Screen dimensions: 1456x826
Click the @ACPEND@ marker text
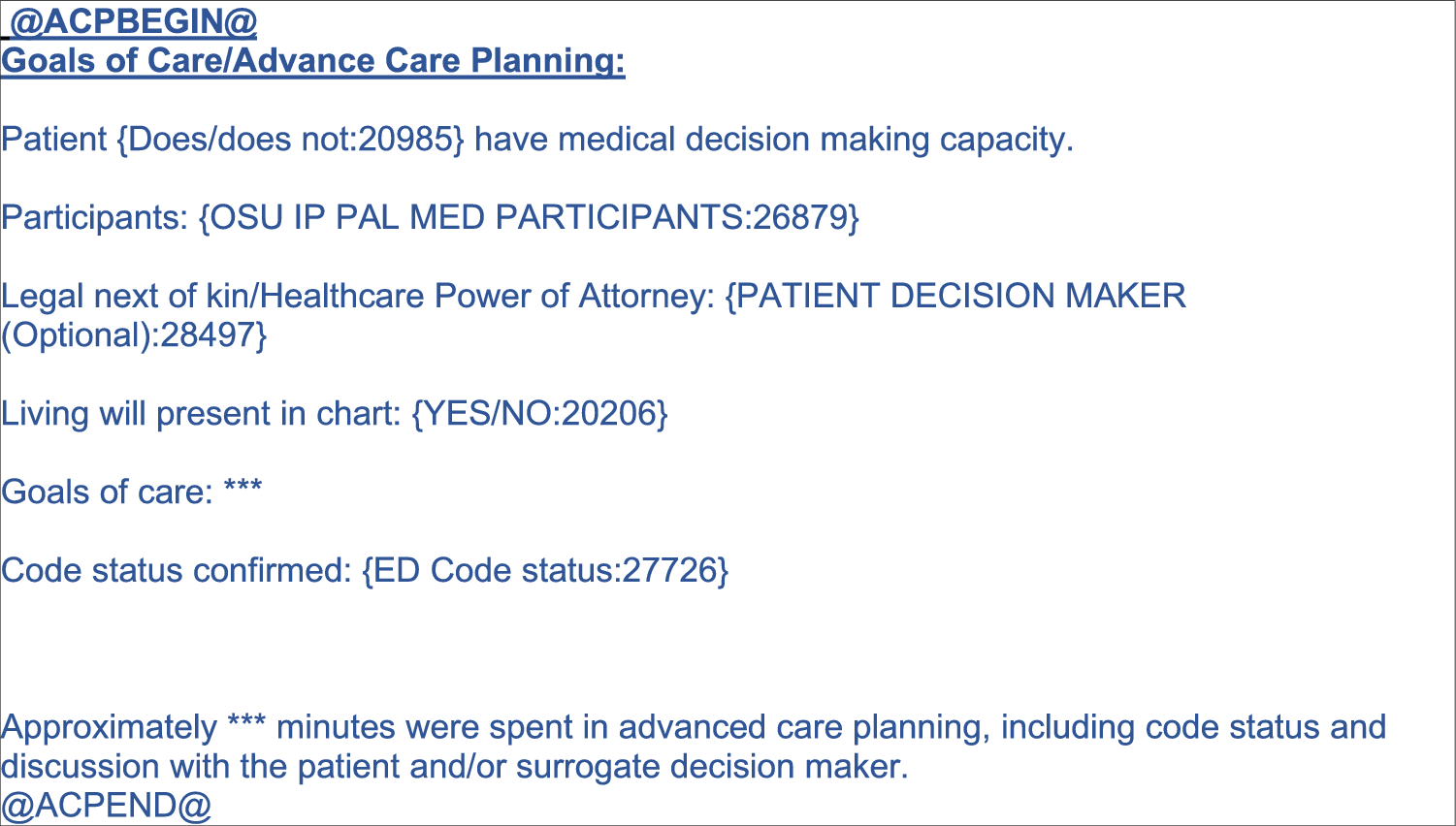106,806
